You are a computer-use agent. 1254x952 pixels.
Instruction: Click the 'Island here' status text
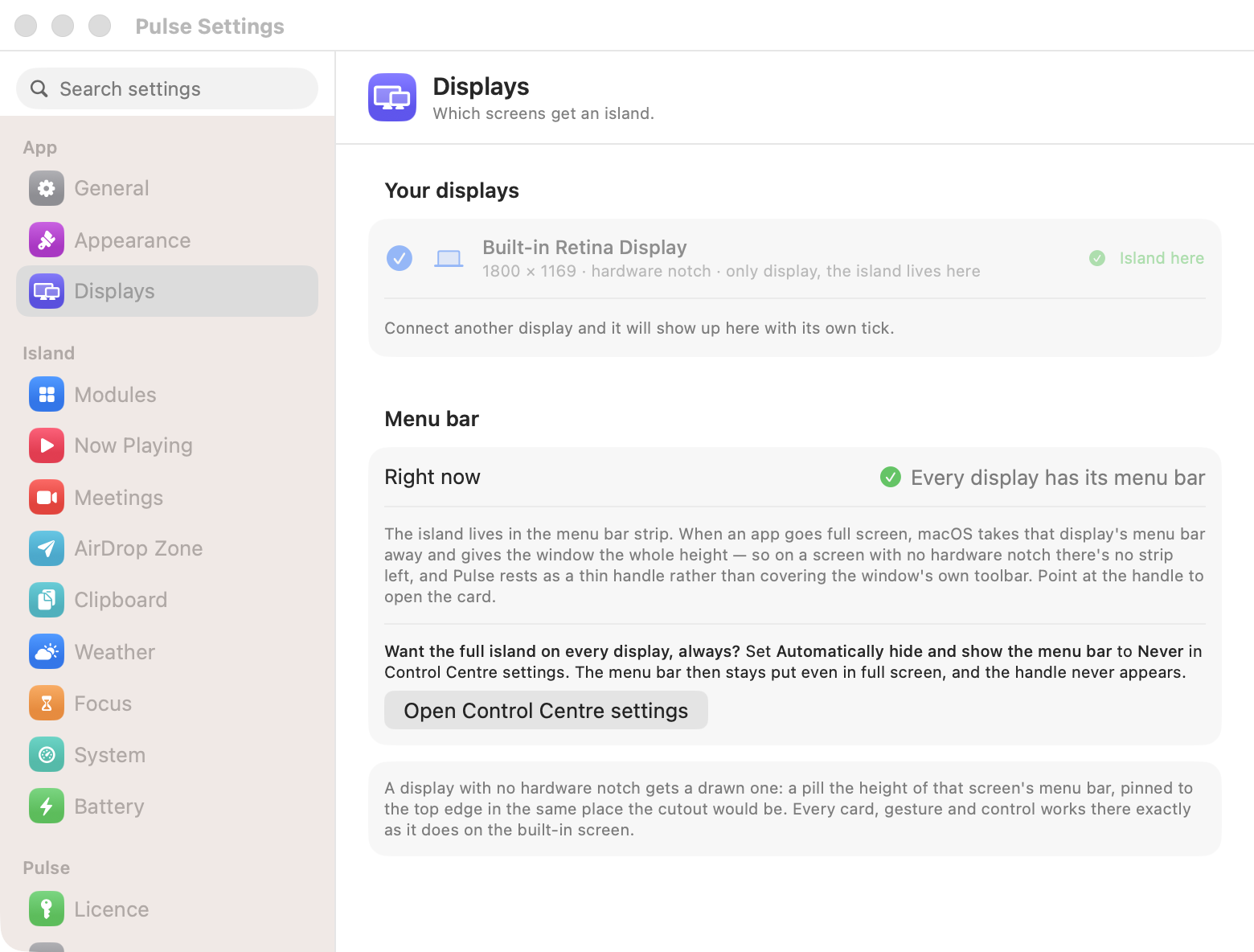coord(1162,258)
